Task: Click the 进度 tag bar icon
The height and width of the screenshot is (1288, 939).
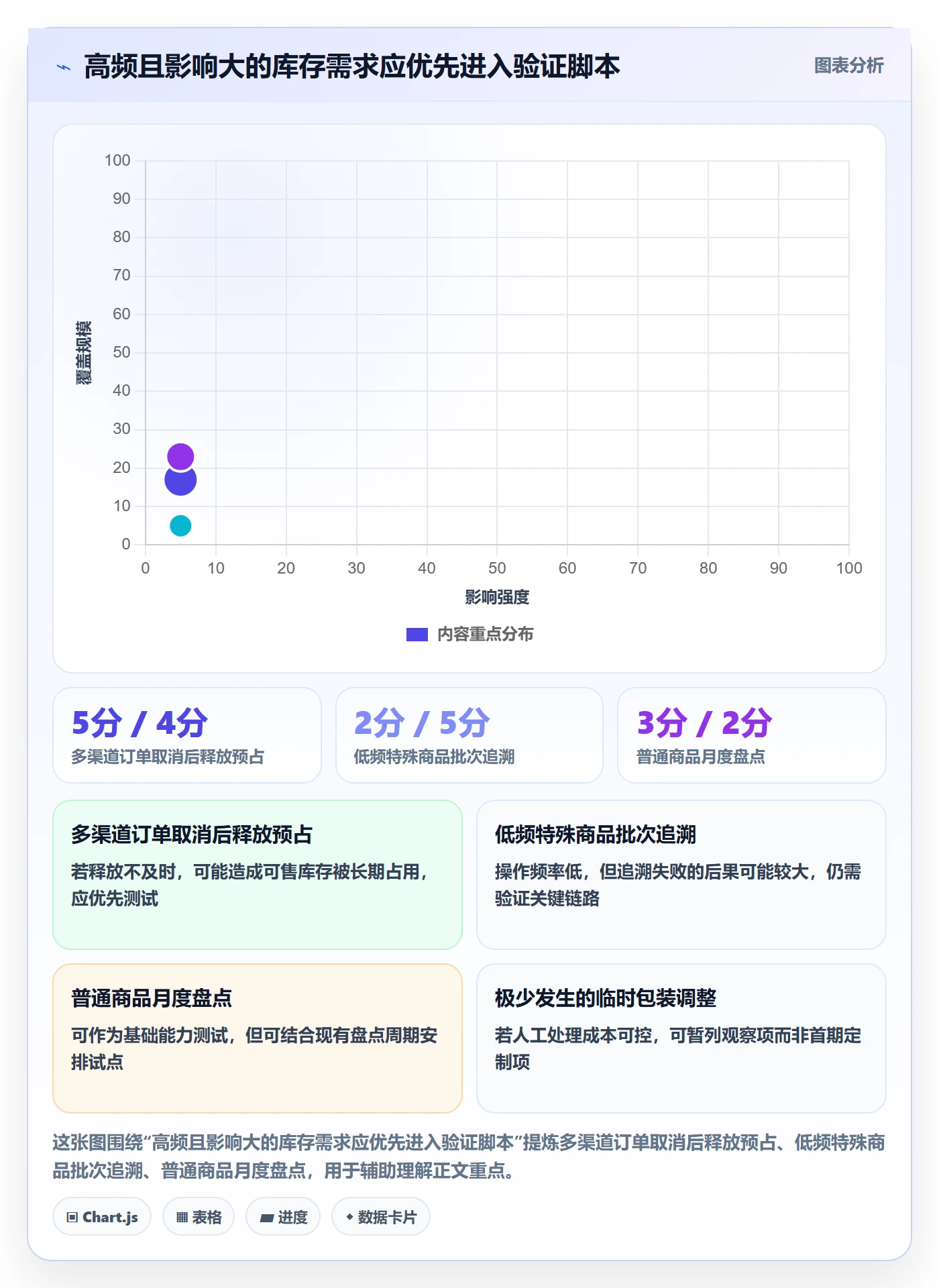Action: point(267,1218)
